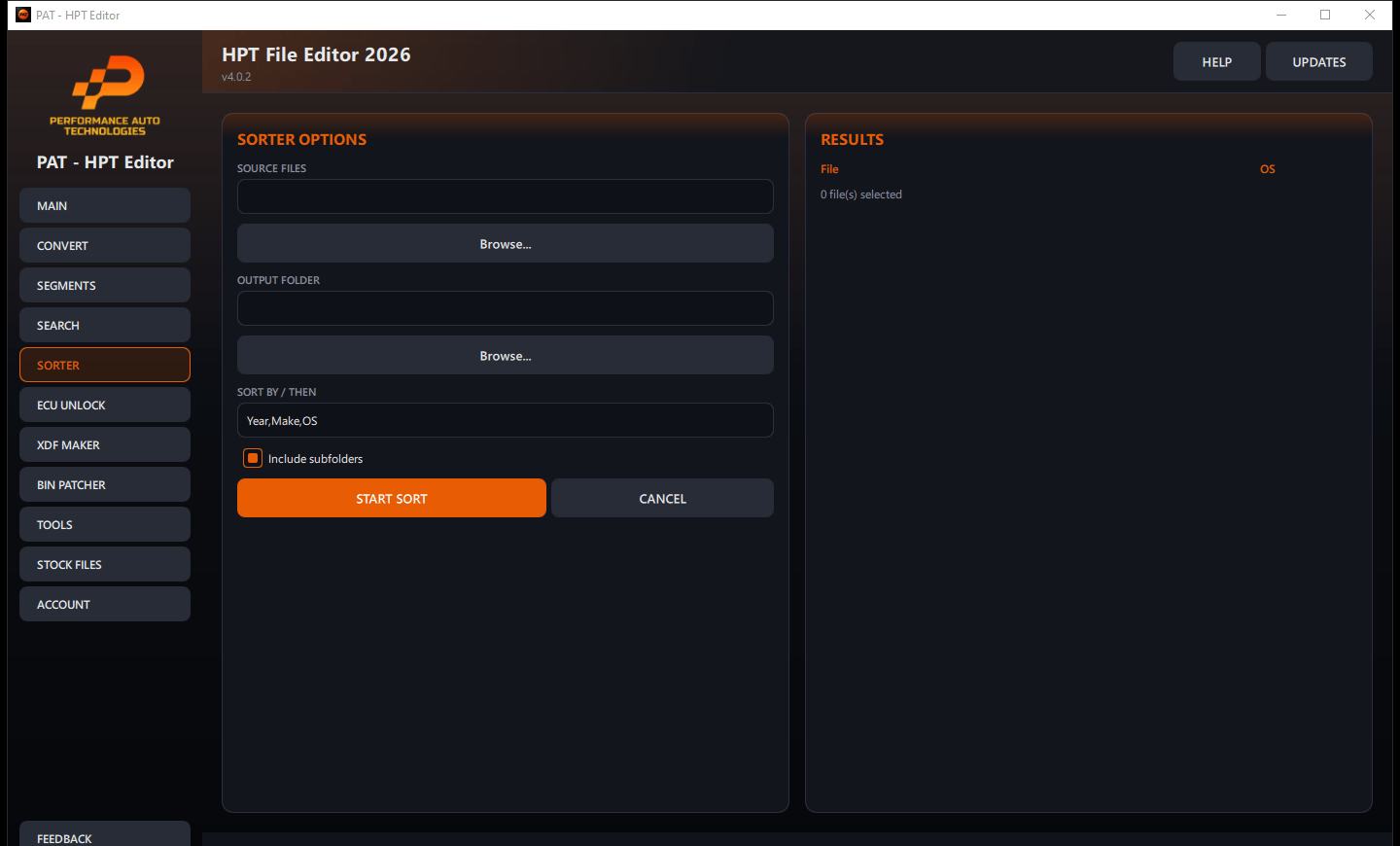Select the ECU UNLOCK sidebar item
This screenshot has height=846, width=1400.
coord(105,405)
